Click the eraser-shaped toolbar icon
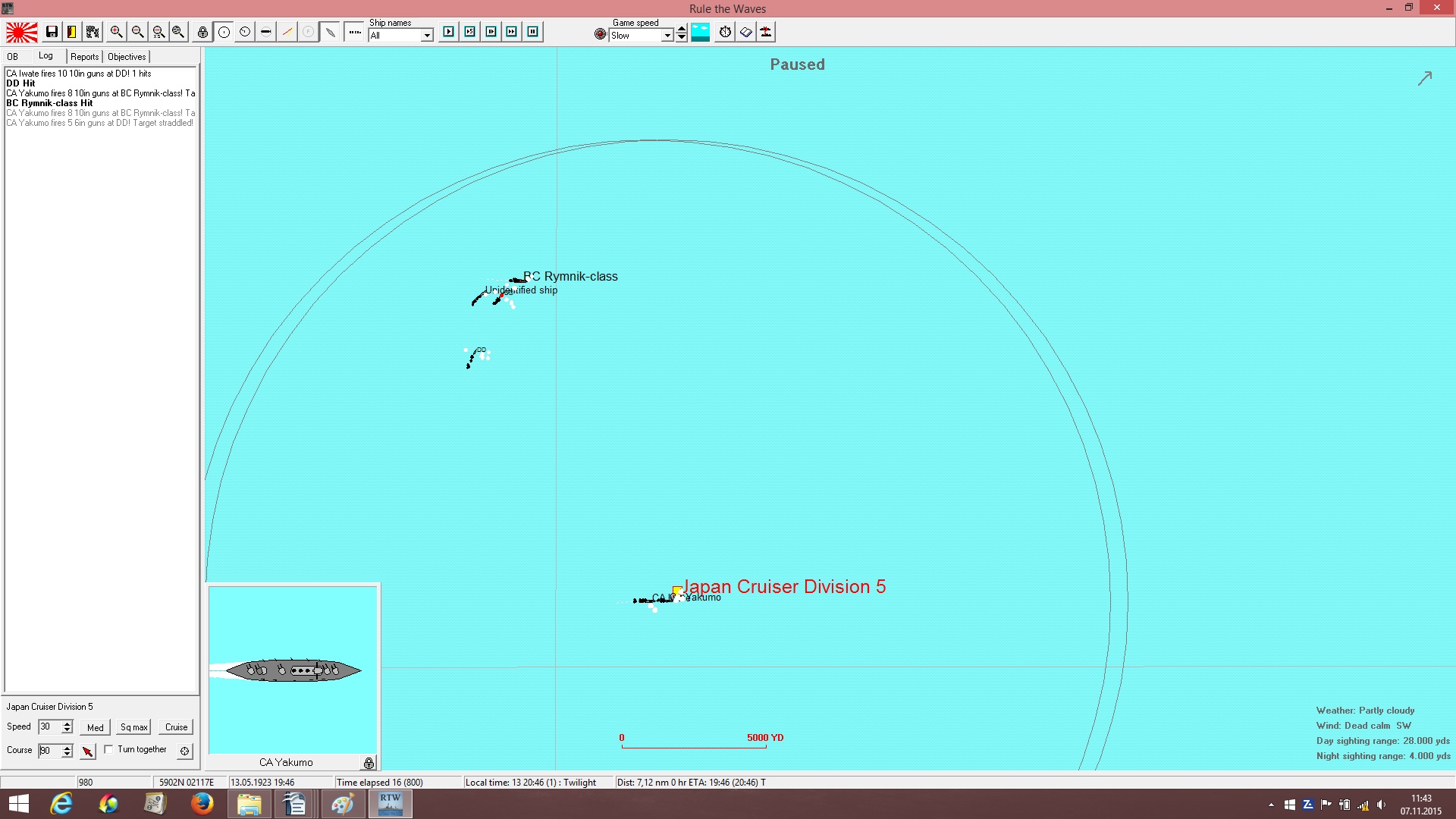The width and height of the screenshot is (1456, 819). pos(745,32)
